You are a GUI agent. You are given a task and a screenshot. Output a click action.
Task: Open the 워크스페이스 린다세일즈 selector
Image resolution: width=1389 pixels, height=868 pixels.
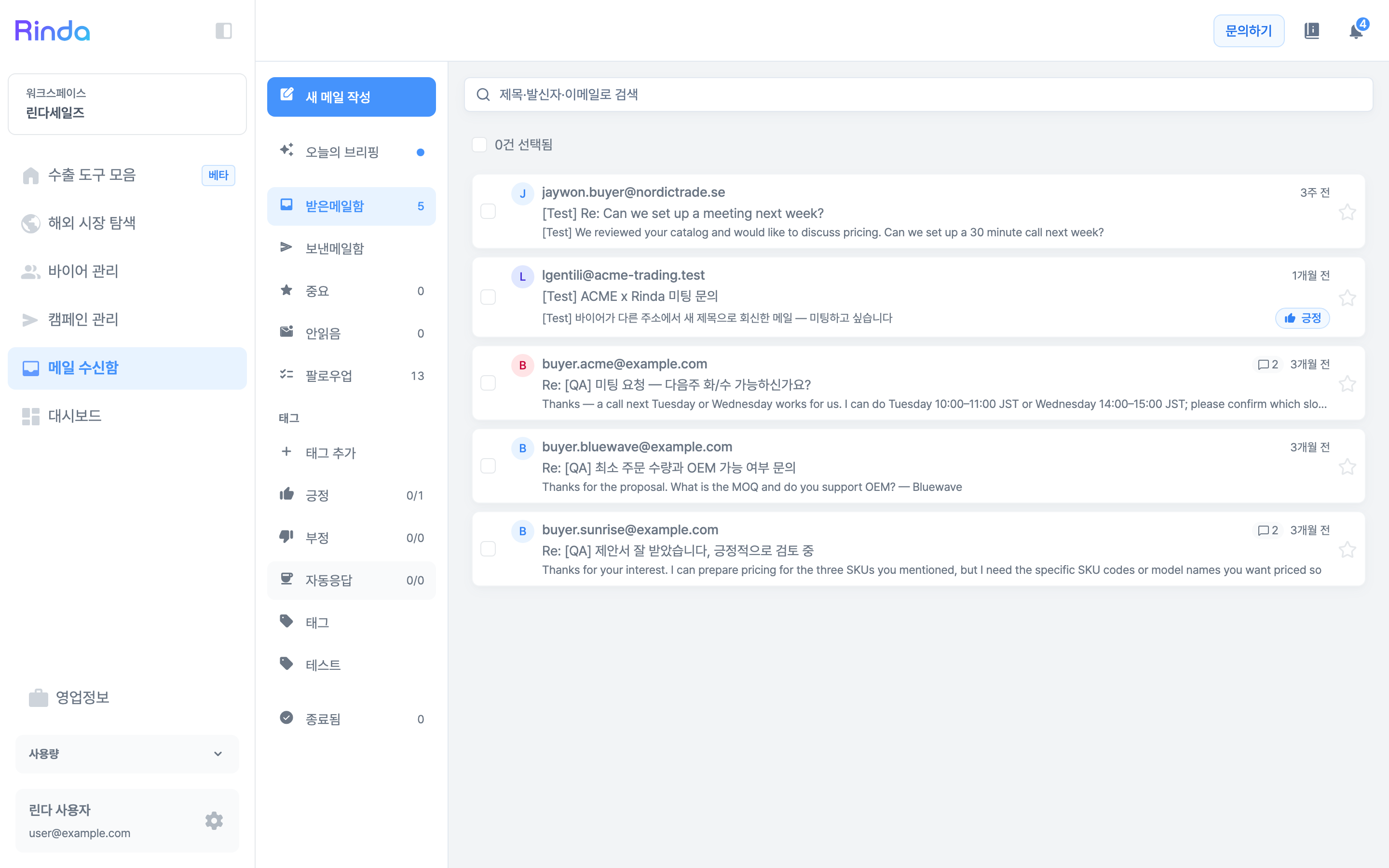tap(127, 104)
